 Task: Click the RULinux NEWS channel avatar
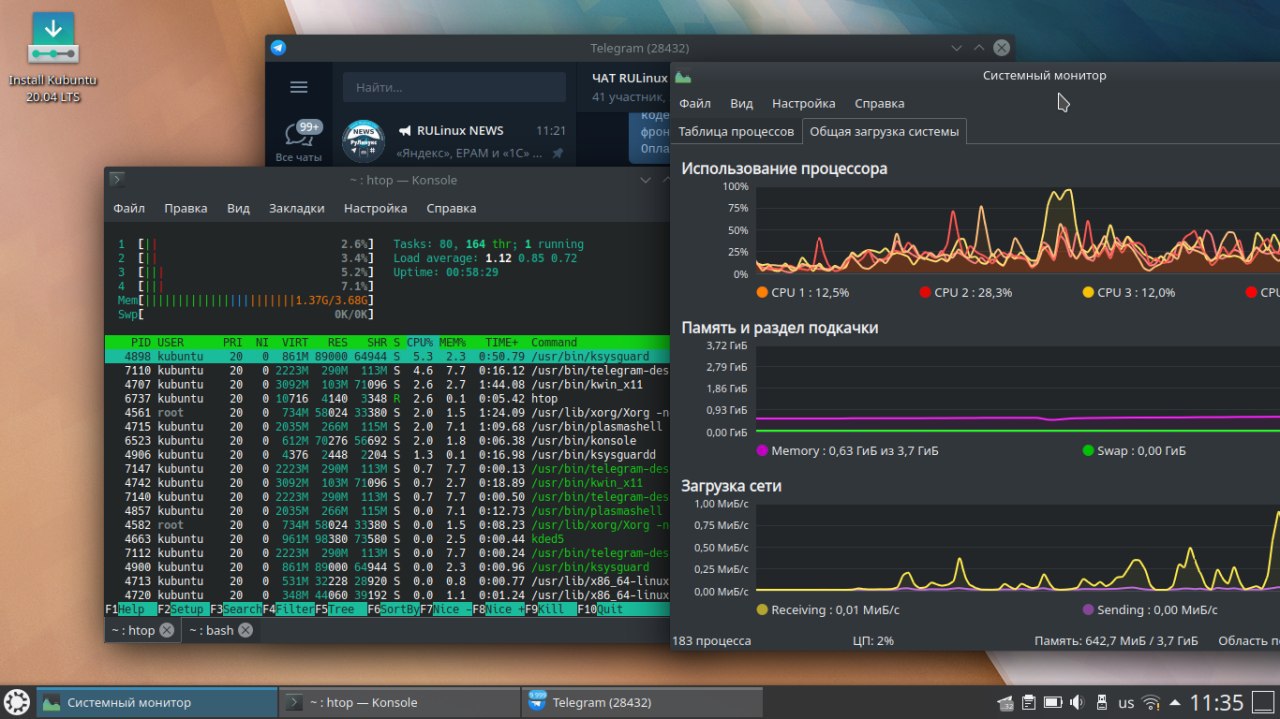tap(363, 141)
